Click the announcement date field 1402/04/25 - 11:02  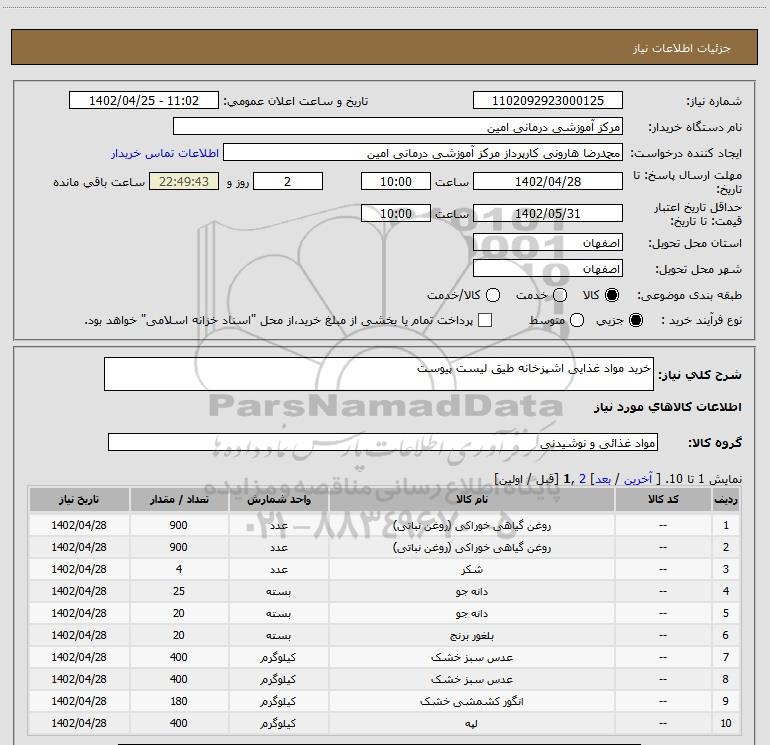tap(143, 101)
